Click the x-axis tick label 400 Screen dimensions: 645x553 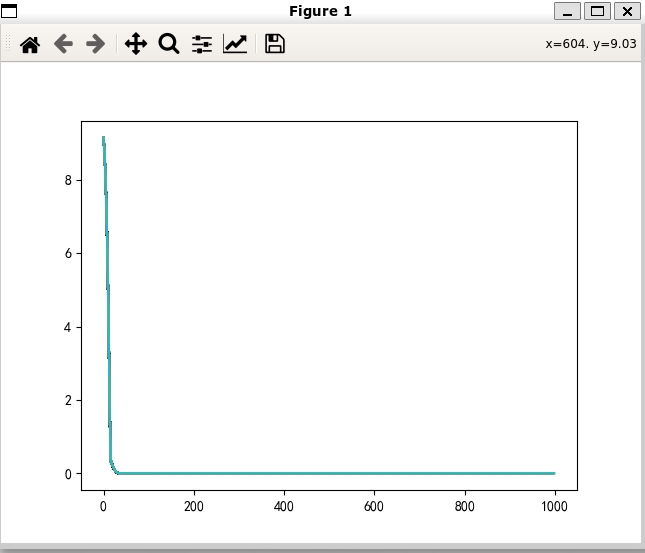[284, 506]
